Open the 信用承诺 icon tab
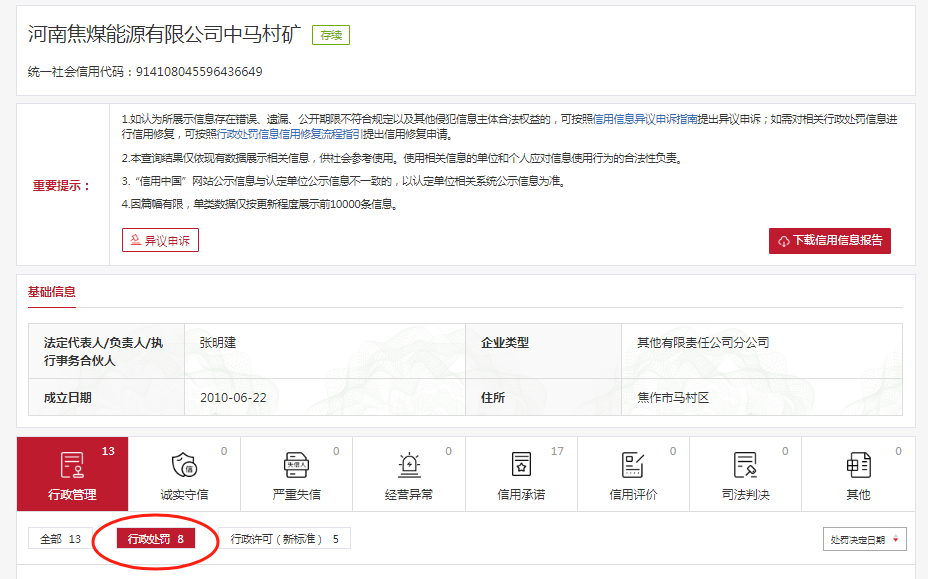Image resolution: width=928 pixels, height=579 pixels. [x=521, y=474]
